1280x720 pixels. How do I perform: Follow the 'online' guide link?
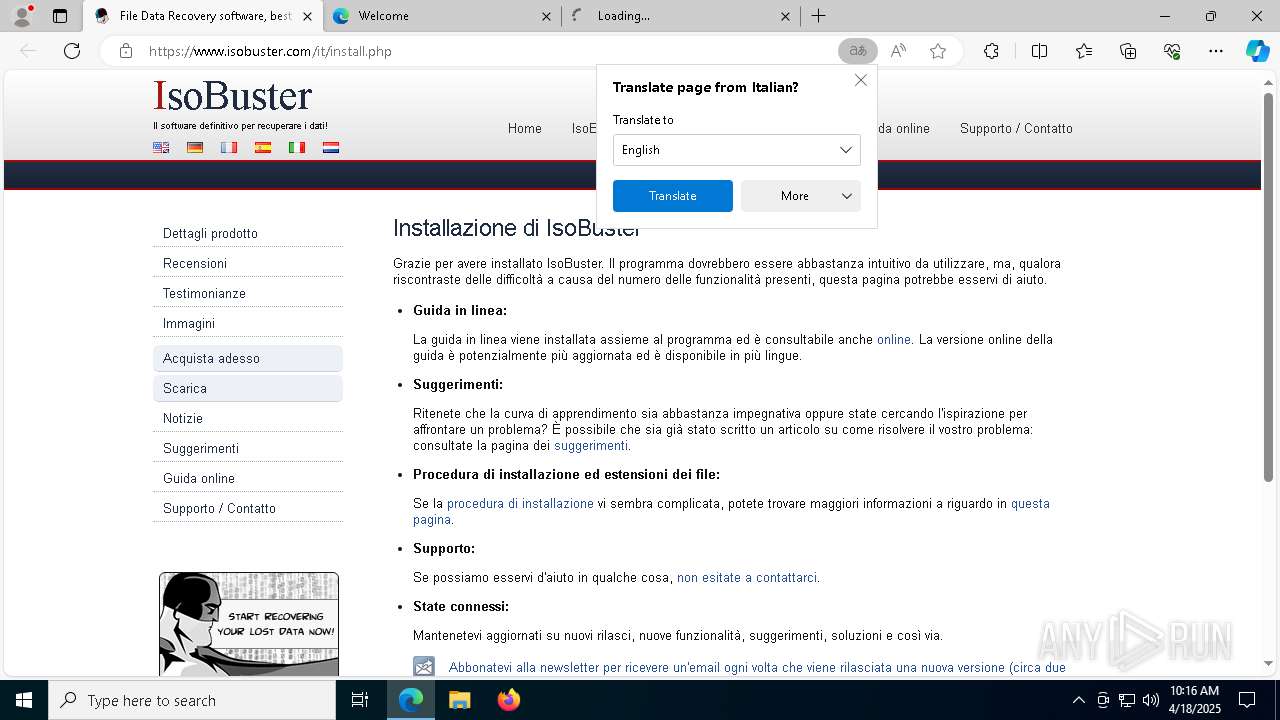click(x=894, y=339)
